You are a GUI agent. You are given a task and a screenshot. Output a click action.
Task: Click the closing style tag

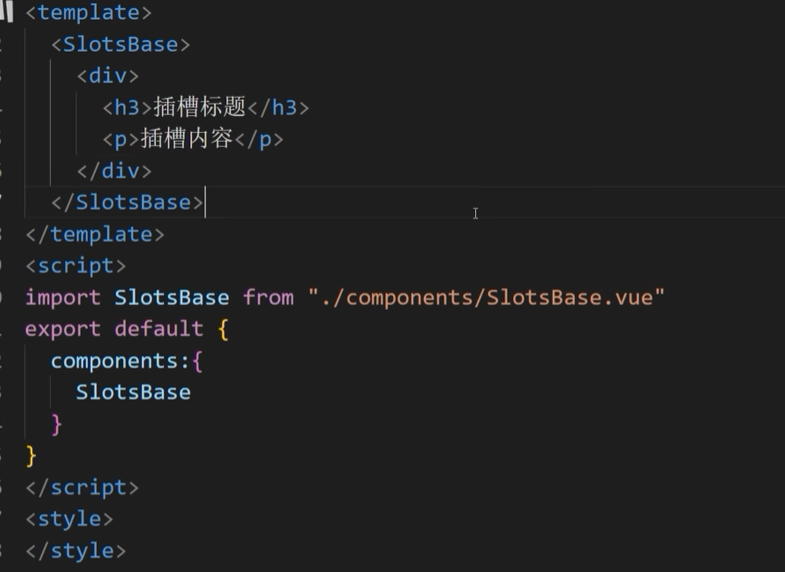(x=76, y=550)
